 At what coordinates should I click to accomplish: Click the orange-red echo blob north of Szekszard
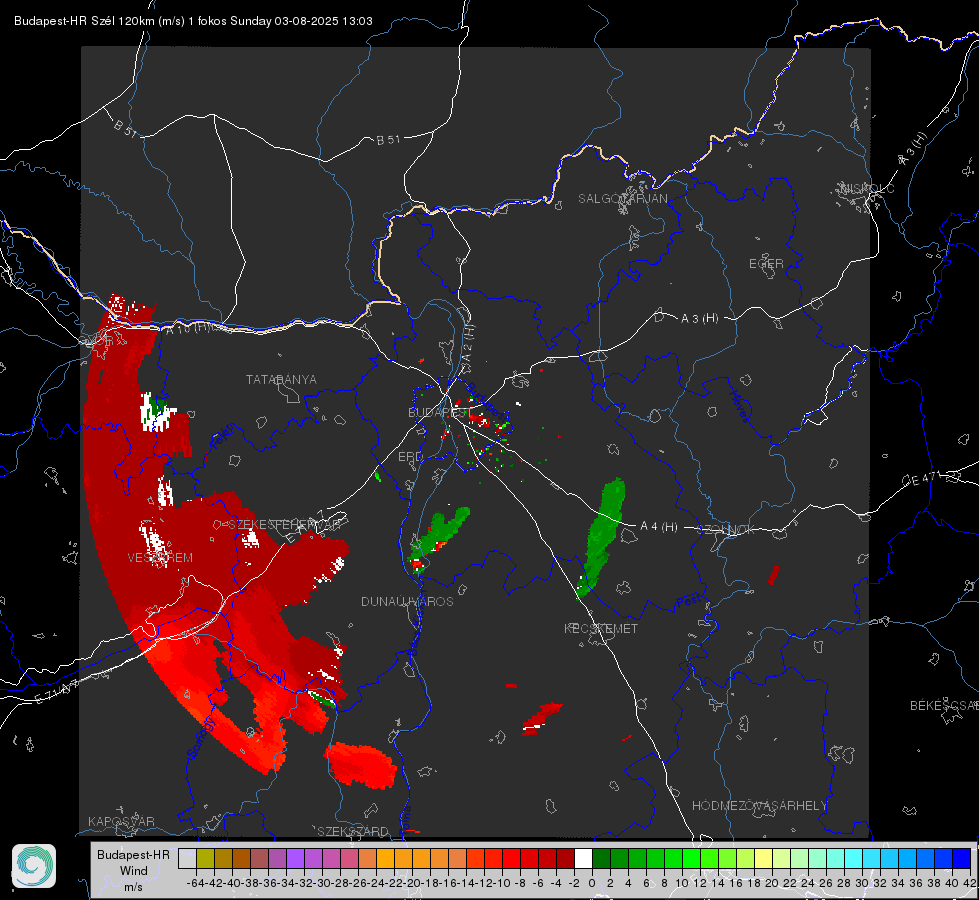[x=361, y=765]
